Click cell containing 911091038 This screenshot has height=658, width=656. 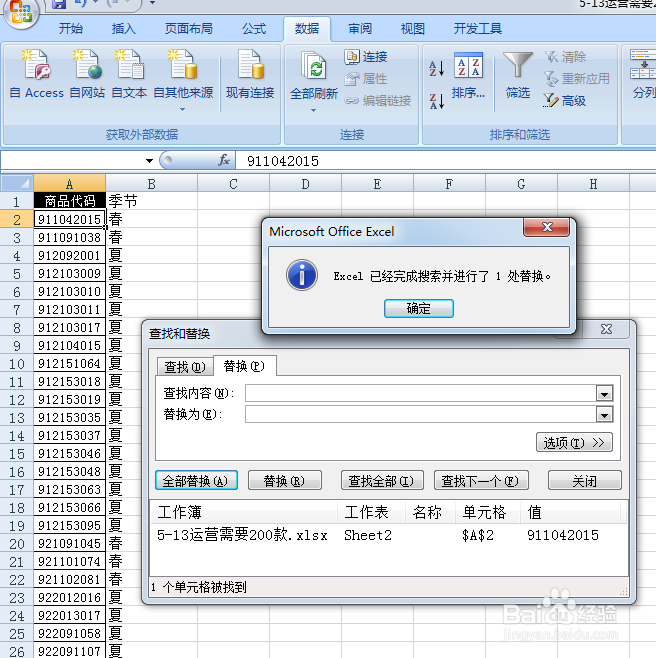[x=69, y=237]
